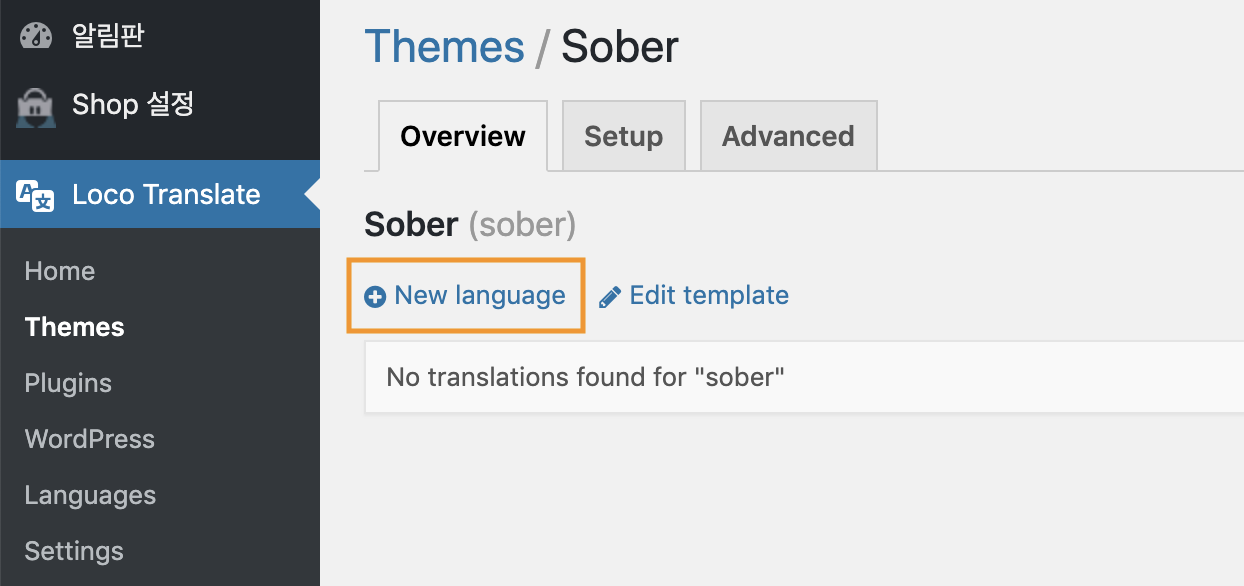Screen dimensions: 1244x586
Task: Click the Edit template link text
Action: coord(709,295)
